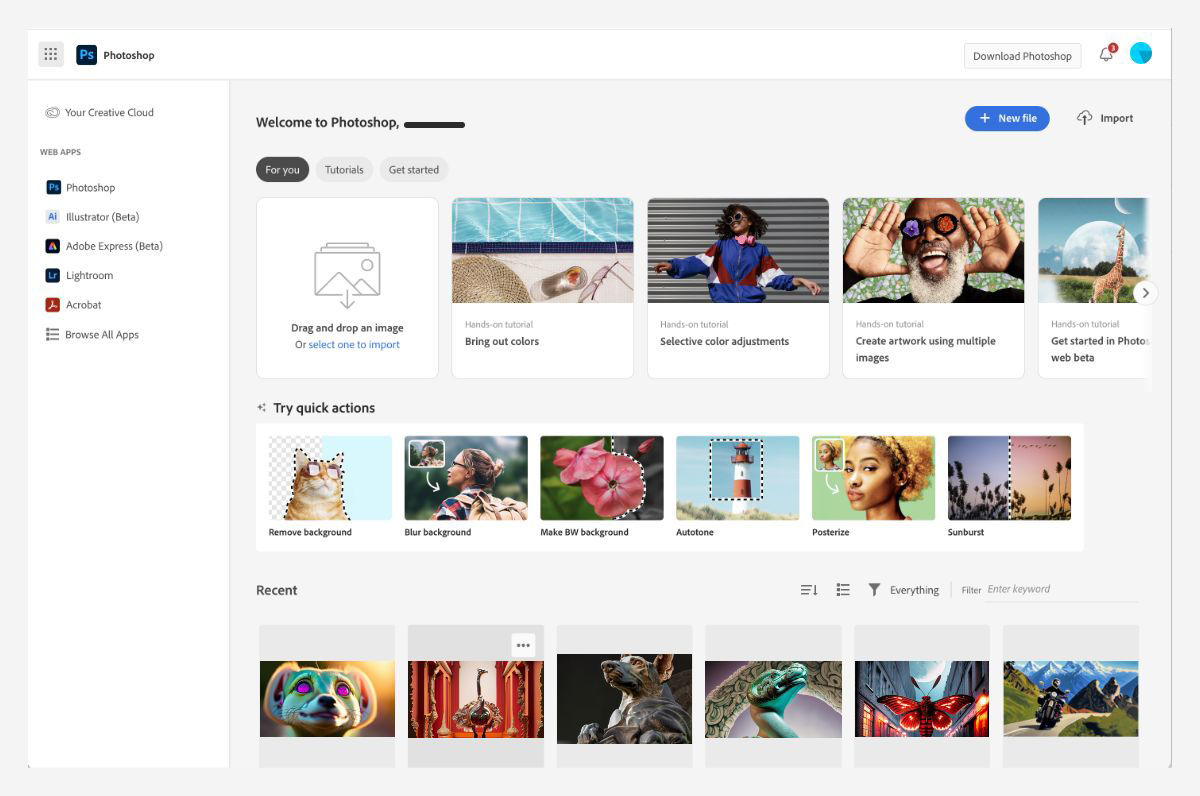The height and width of the screenshot is (796, 1200).
Task: Open the Everything filter dropdown
Action: coord(913,590)
